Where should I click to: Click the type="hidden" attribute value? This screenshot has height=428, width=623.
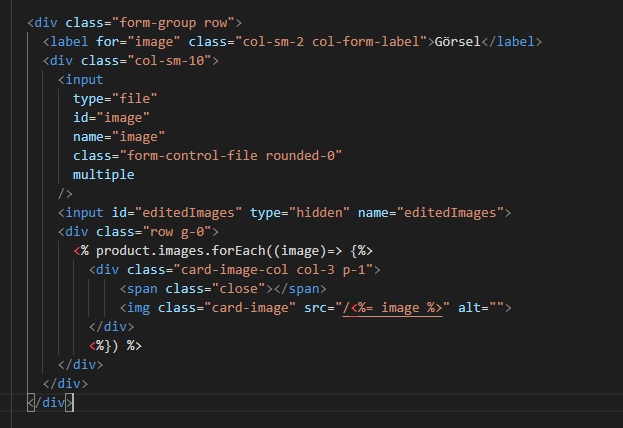319,213
